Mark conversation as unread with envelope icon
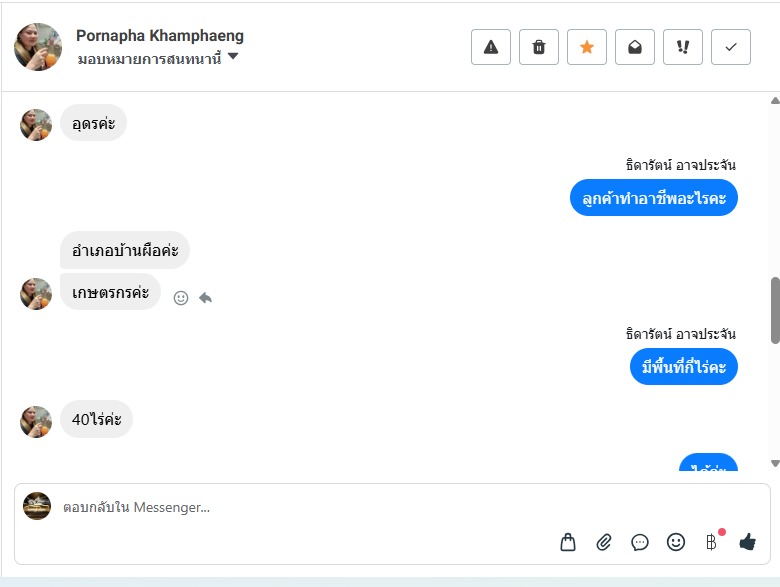The image size is (780, 587). tap(635, 47)
